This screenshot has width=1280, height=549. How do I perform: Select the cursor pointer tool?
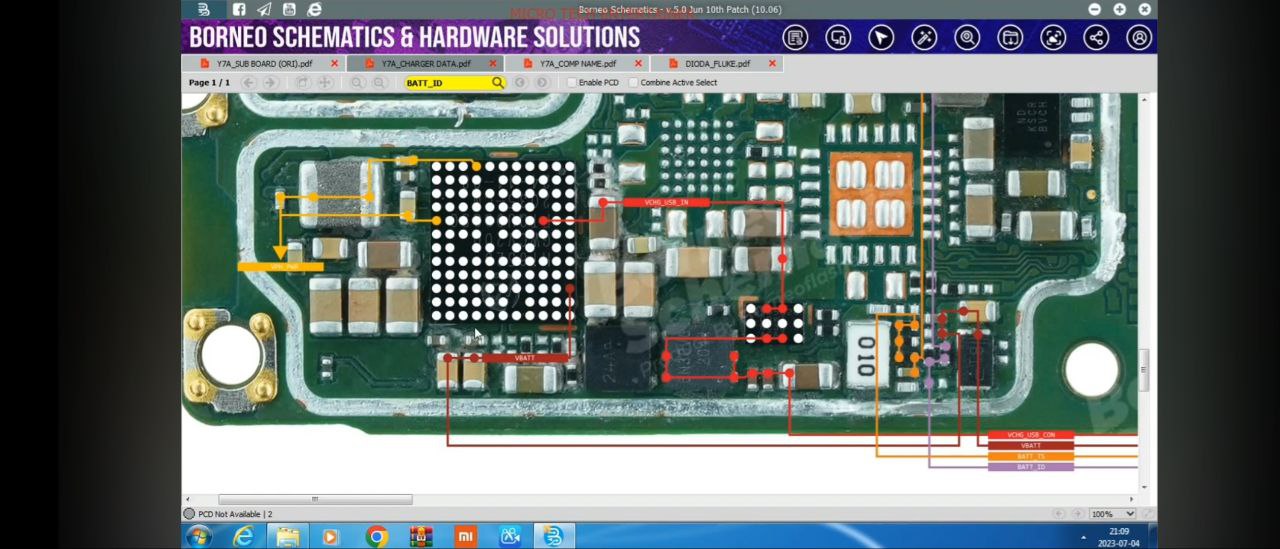click(x=881, y=38)
